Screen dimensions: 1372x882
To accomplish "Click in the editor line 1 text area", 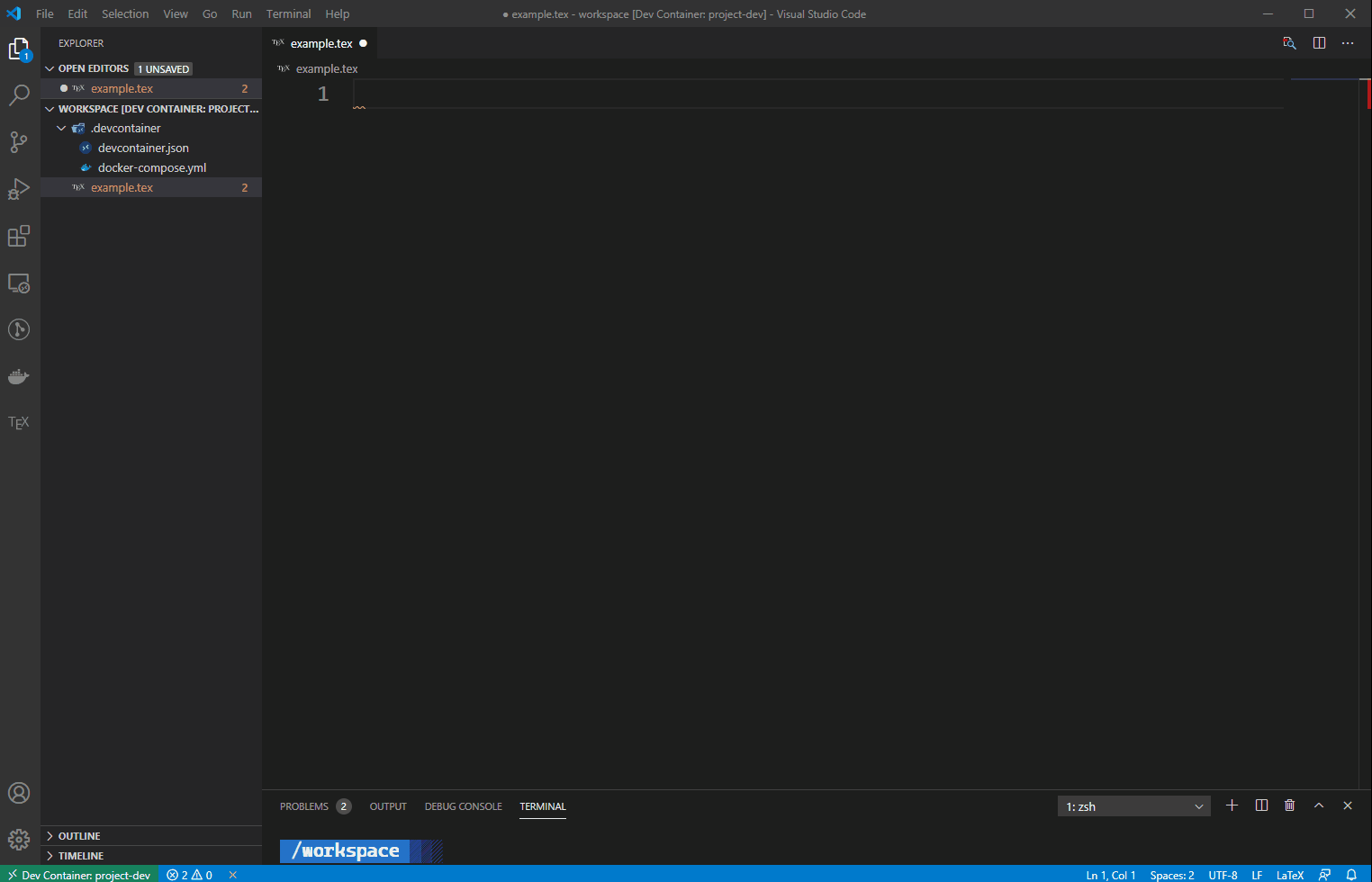I will pyautogui.click(x=818, y=94).
